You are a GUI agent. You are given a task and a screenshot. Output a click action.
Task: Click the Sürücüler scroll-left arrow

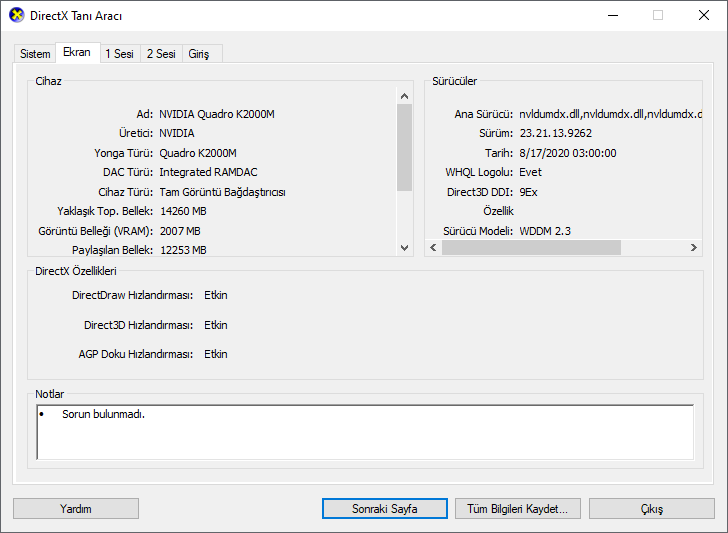(433, 247)
